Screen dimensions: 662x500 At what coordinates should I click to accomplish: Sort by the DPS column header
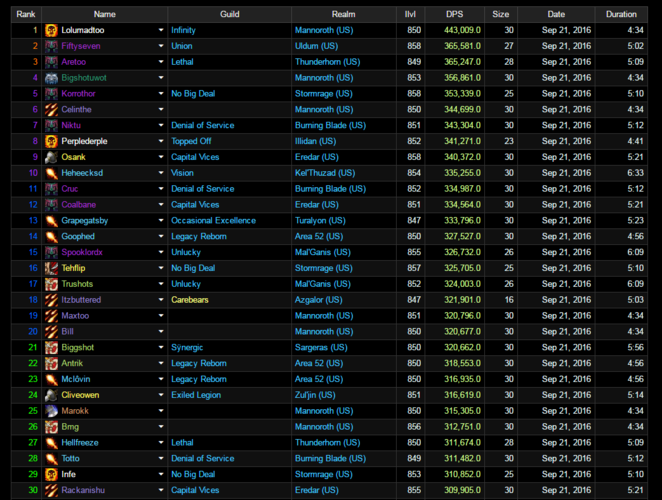pyautogui.click(x=454, y=14)
